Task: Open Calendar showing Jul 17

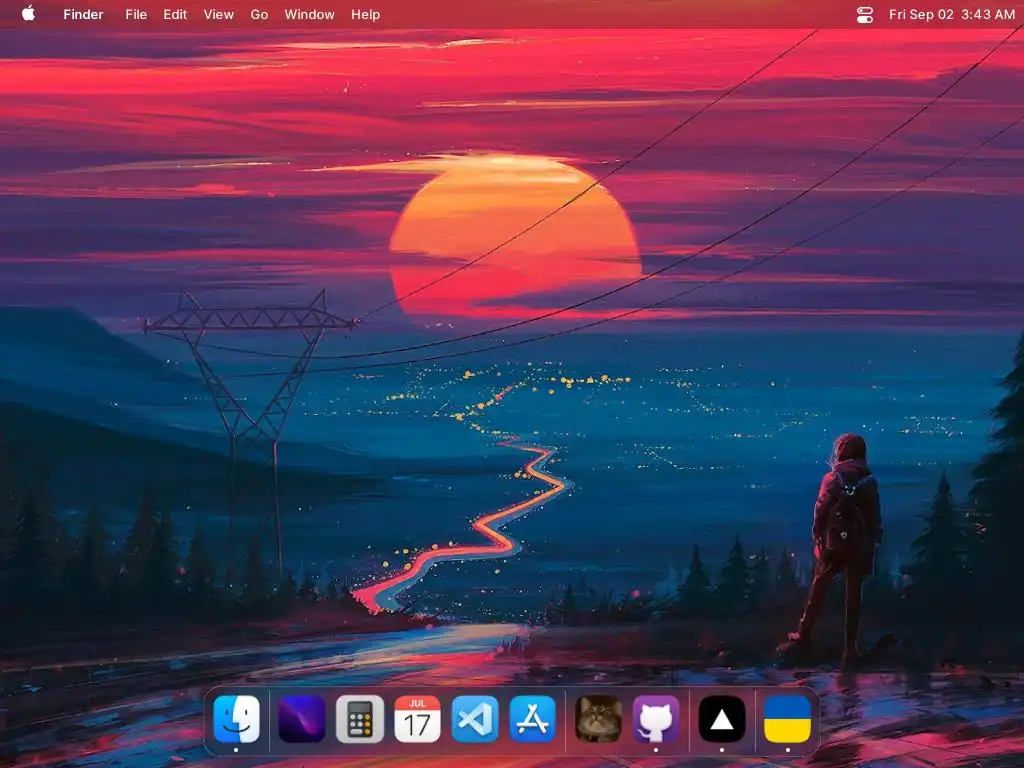Action: point(417,719)
